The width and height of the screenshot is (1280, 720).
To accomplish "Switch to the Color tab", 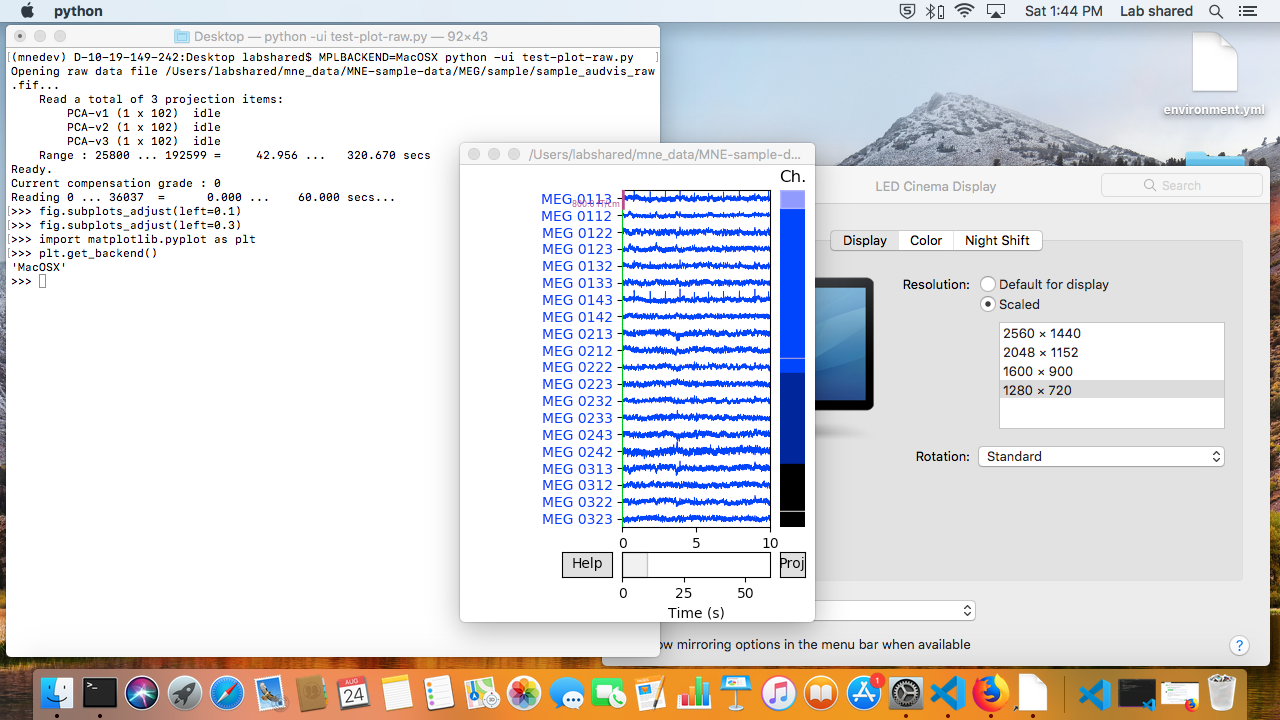I will 926,240.
